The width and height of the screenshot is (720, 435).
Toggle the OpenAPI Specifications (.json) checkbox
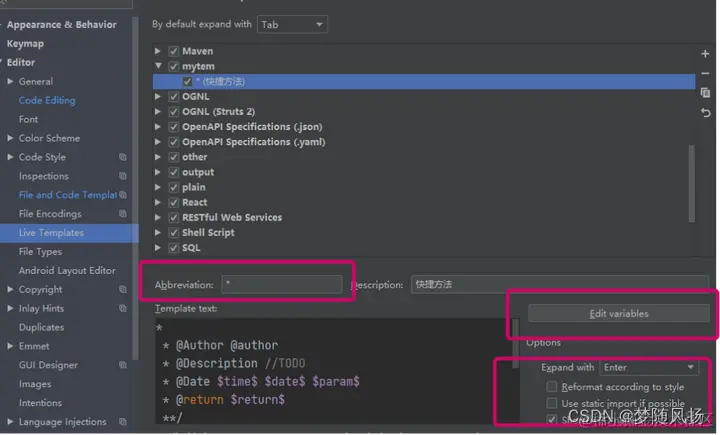[174, 127]
